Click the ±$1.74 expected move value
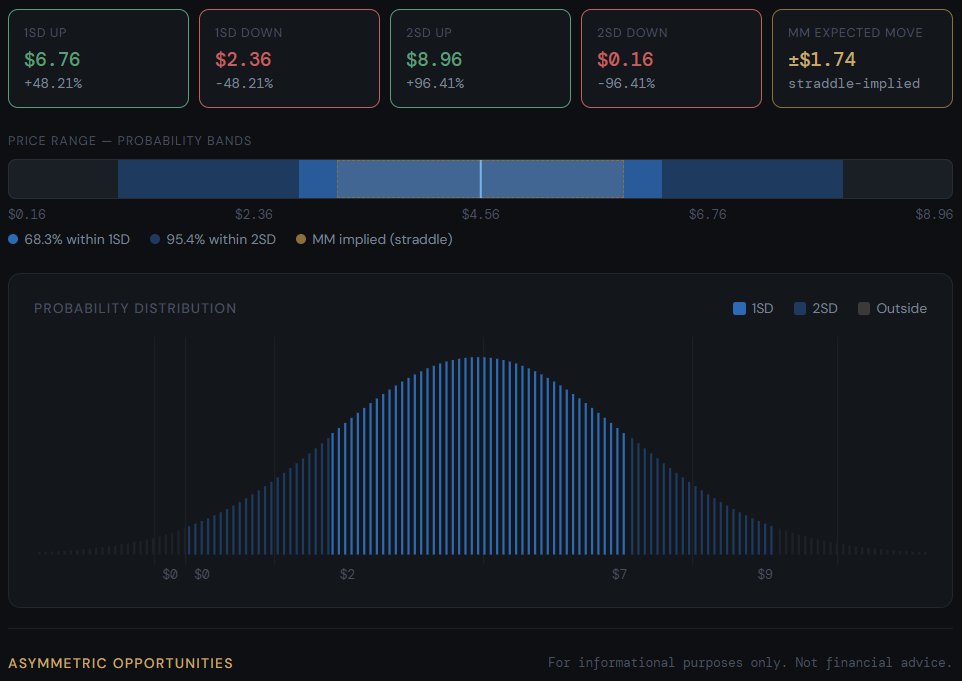 click(822, 60)
